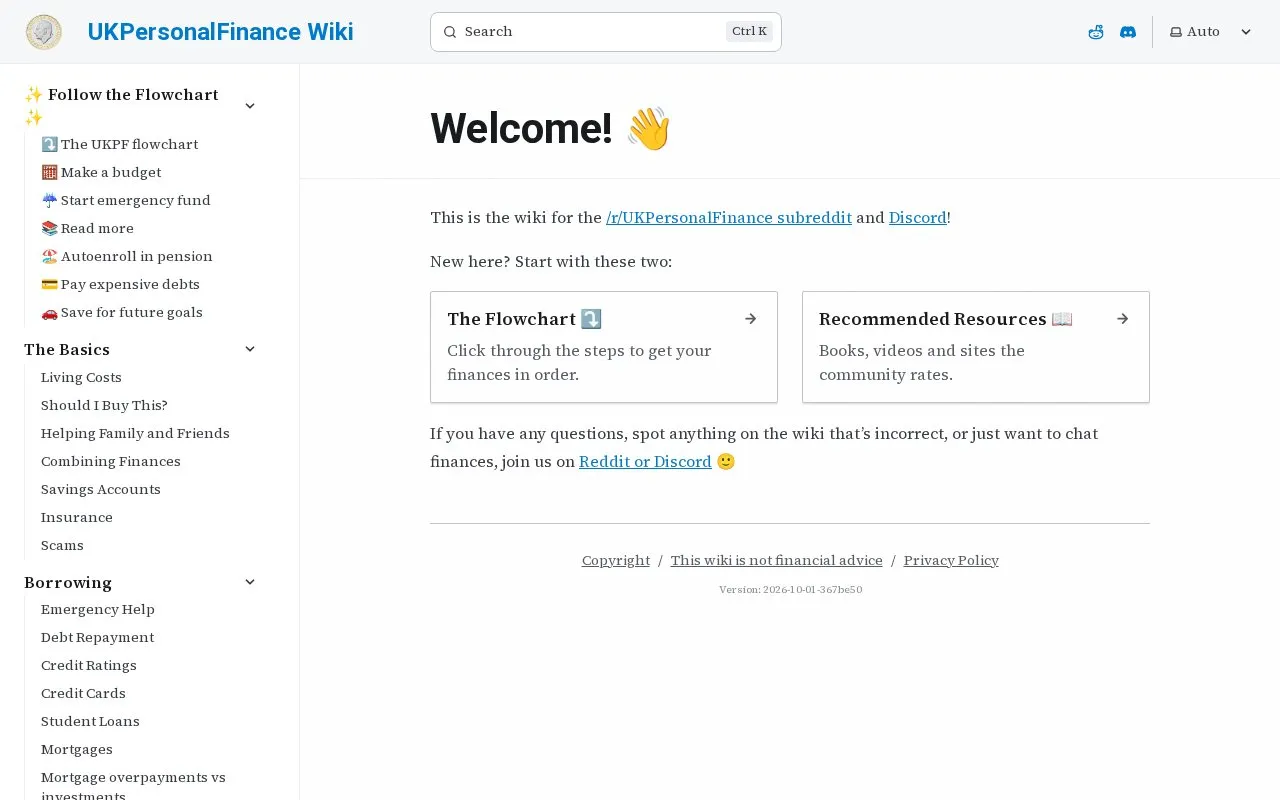The width and height of the screenshot is (1280, 800).
Task: Collapse The Basics sidebar section
Action: (250, 349)
